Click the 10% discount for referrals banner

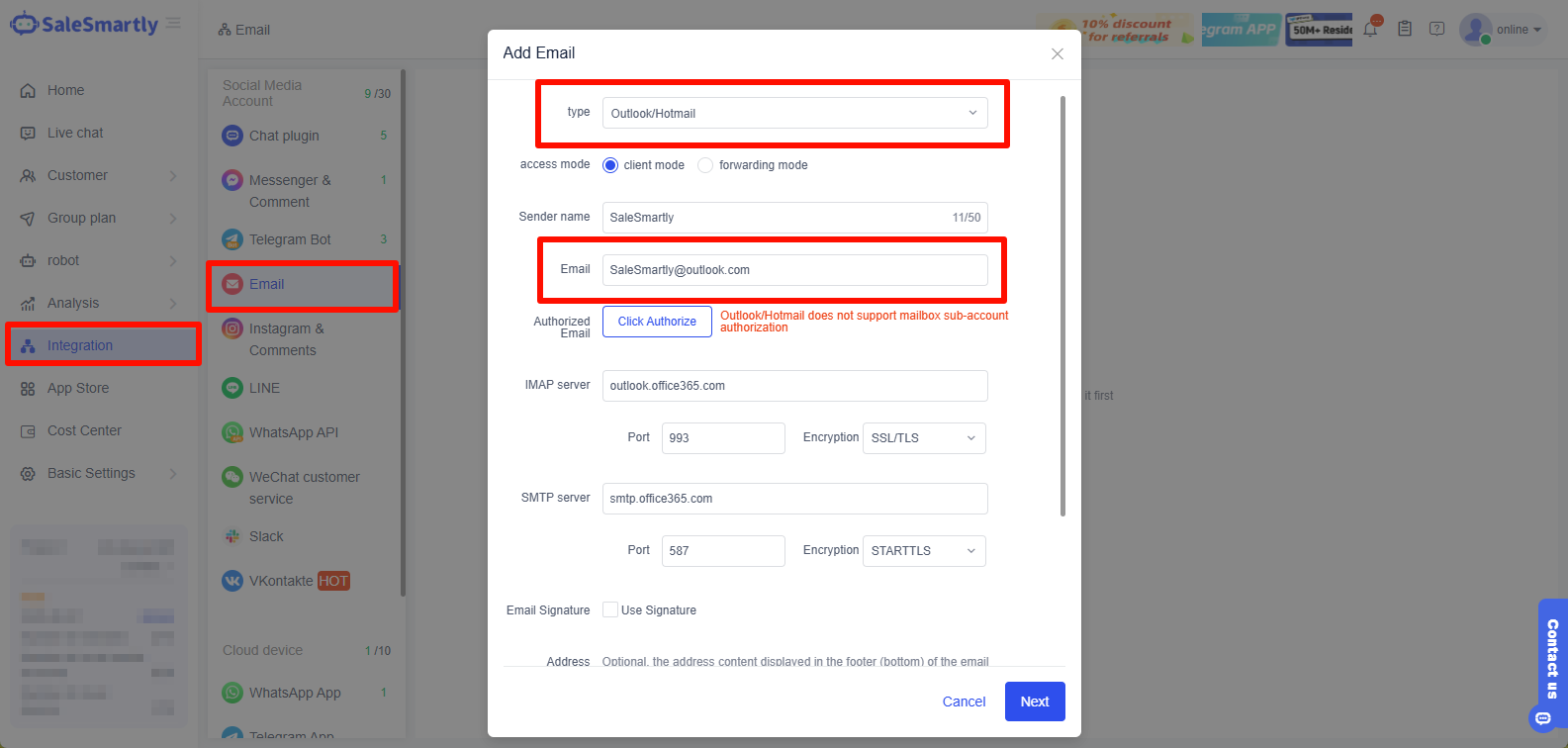tap(1116, 30)
